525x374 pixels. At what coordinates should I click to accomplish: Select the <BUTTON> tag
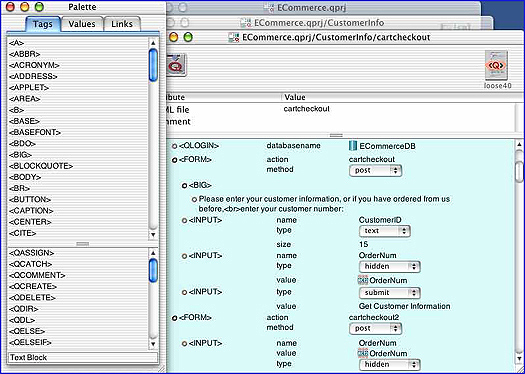tap(30, 200)
